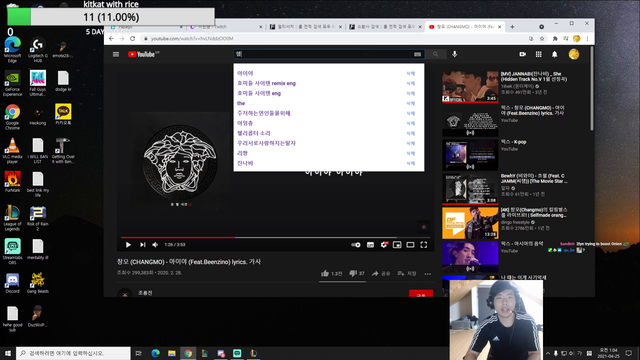Open the YouTube account avatar menu
640x360 pixels.
574,54
